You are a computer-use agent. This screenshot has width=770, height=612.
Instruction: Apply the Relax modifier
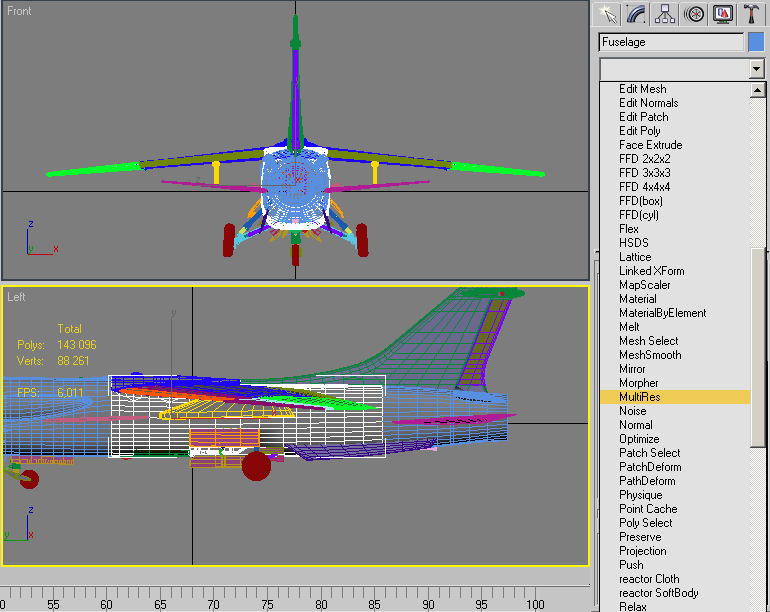(633, 607)
